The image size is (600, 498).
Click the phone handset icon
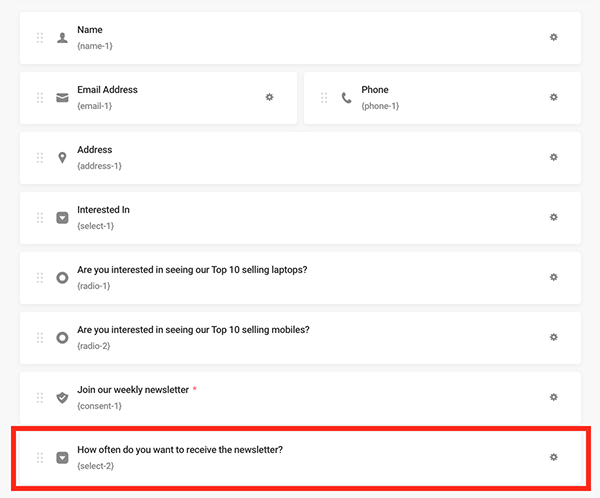tap(346, 98)
